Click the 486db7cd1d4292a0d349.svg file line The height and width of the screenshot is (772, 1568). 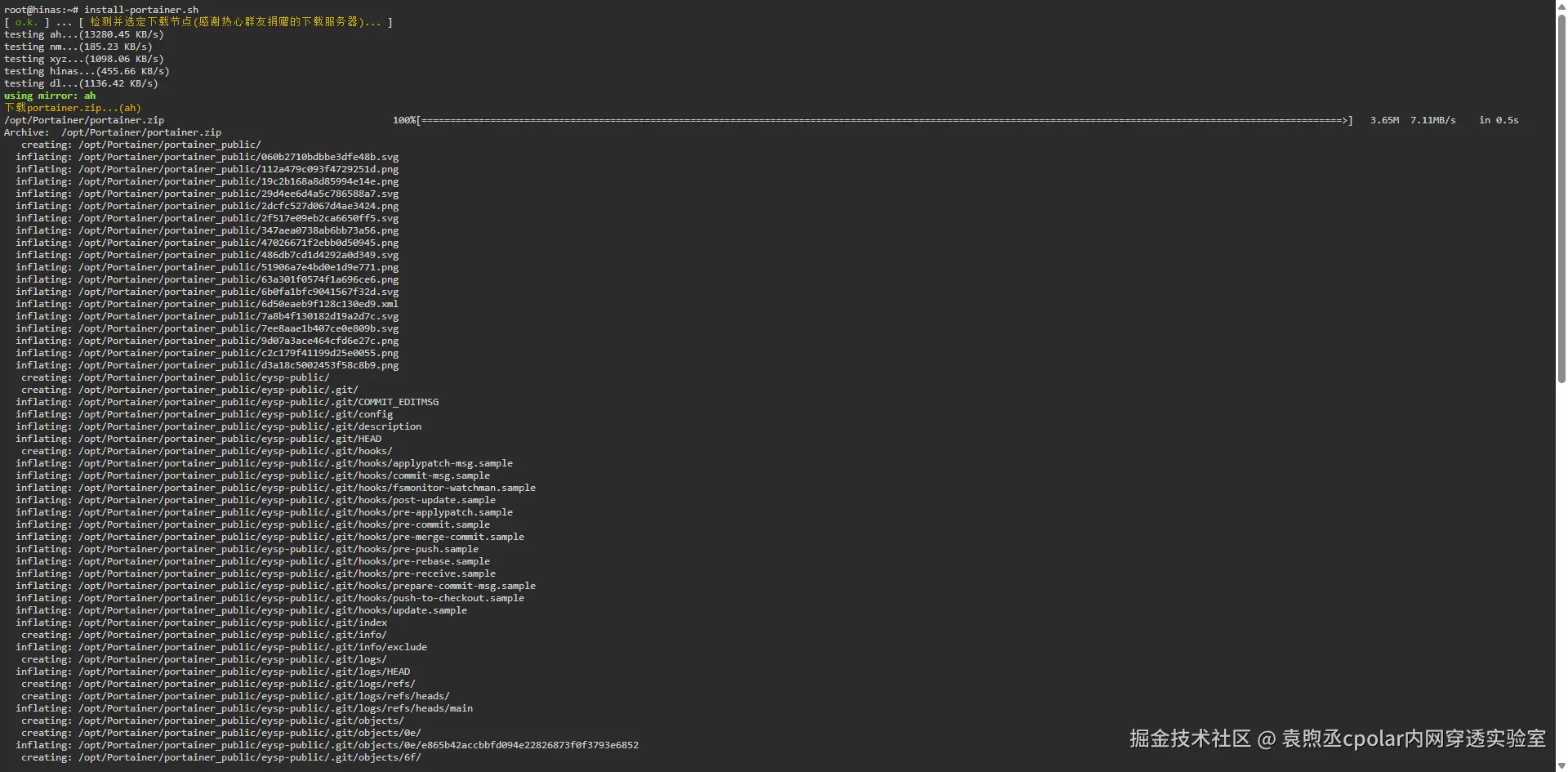click(207, 255)
